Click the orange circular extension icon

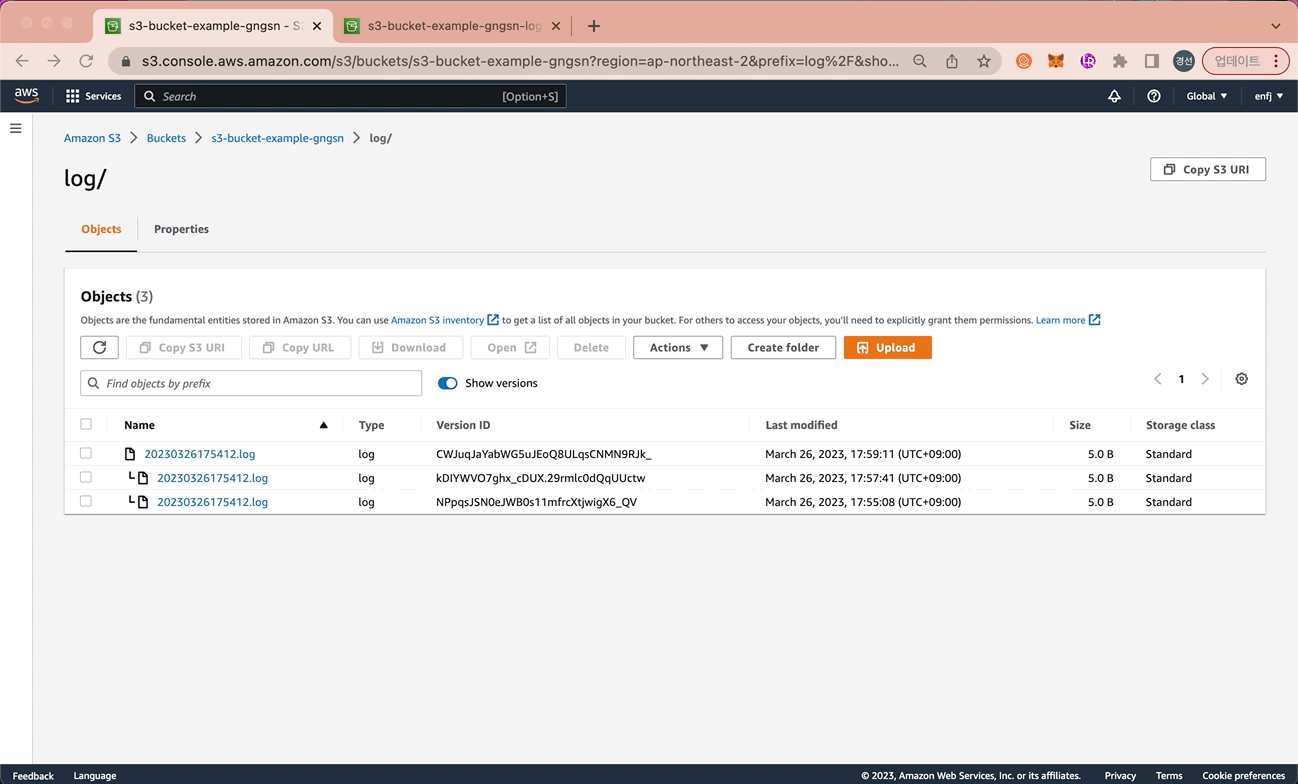1024,61
